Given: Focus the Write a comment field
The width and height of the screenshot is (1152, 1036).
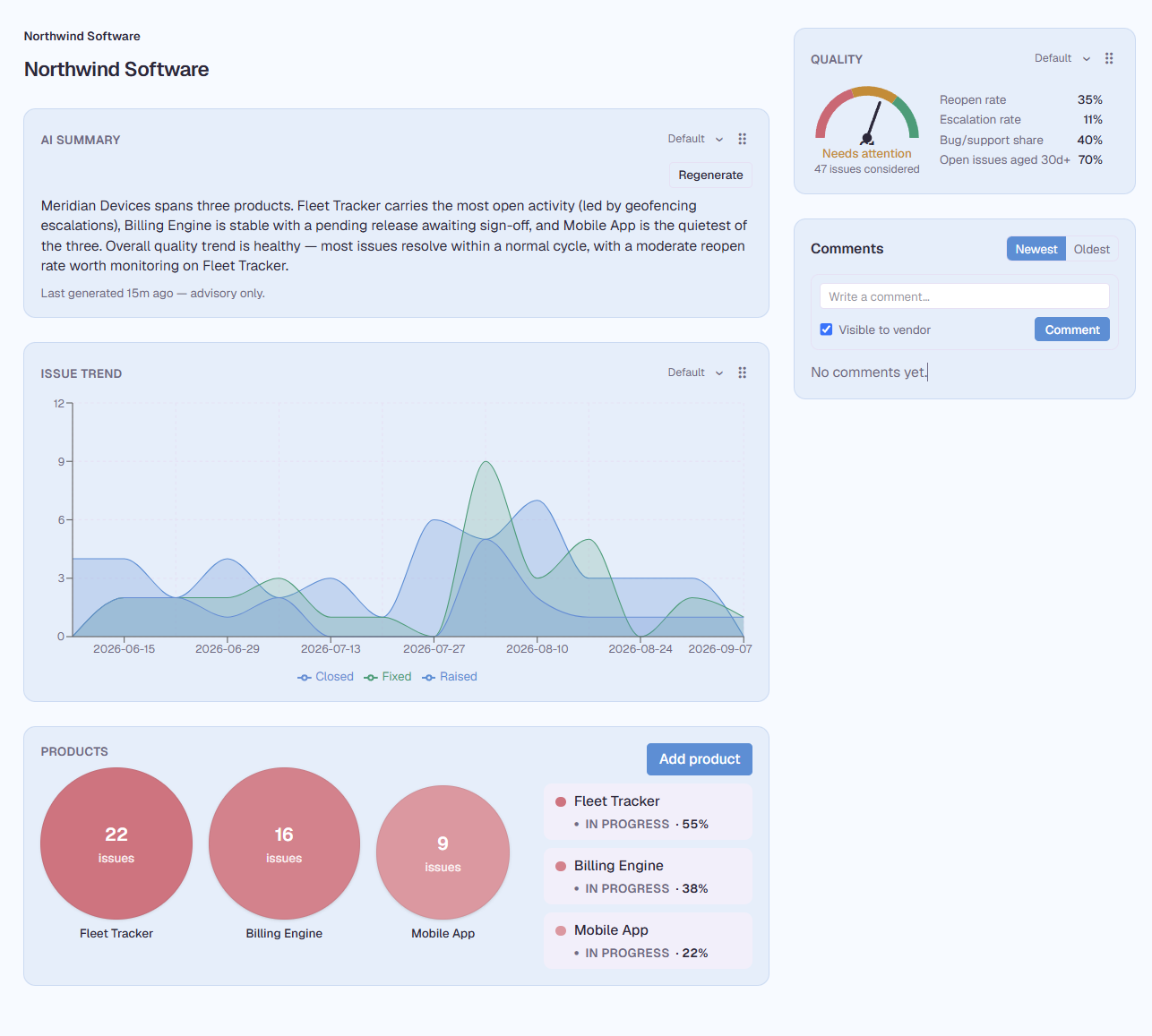Looking at the screenshot, I should click(965, 296).
